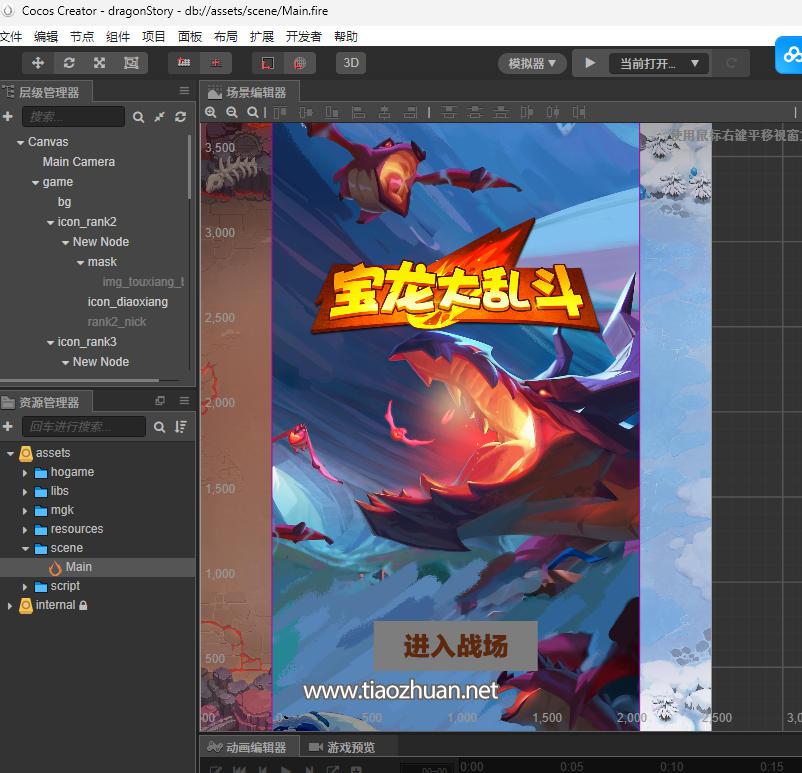The width and height of the screenshot is (802, 773).
Task: Open the 帮助 menu
Action: pos(346,37)
